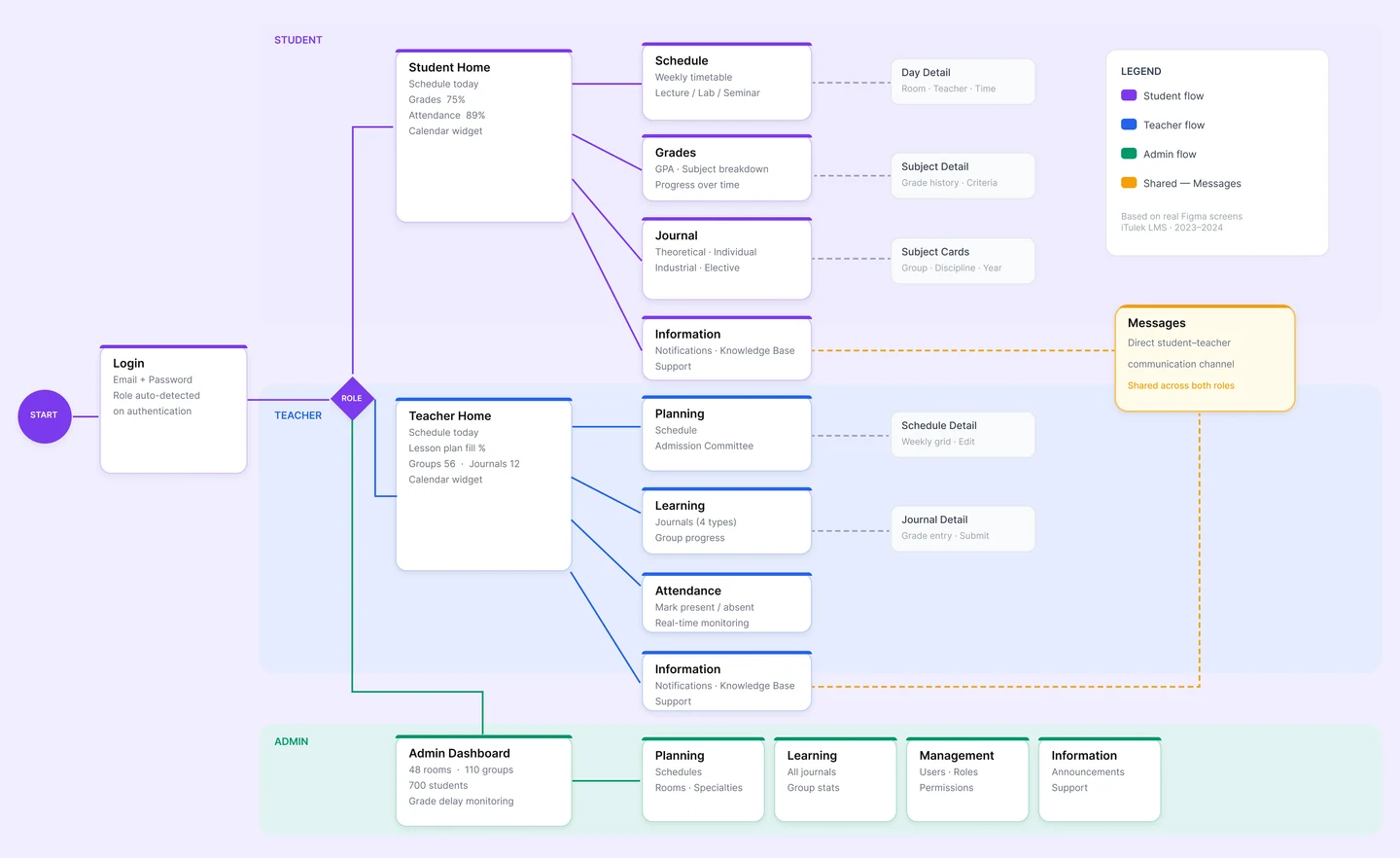The image size is (1400, 858).
Task: Click the purple Student flow swatch
Action: pos(1129,95)
